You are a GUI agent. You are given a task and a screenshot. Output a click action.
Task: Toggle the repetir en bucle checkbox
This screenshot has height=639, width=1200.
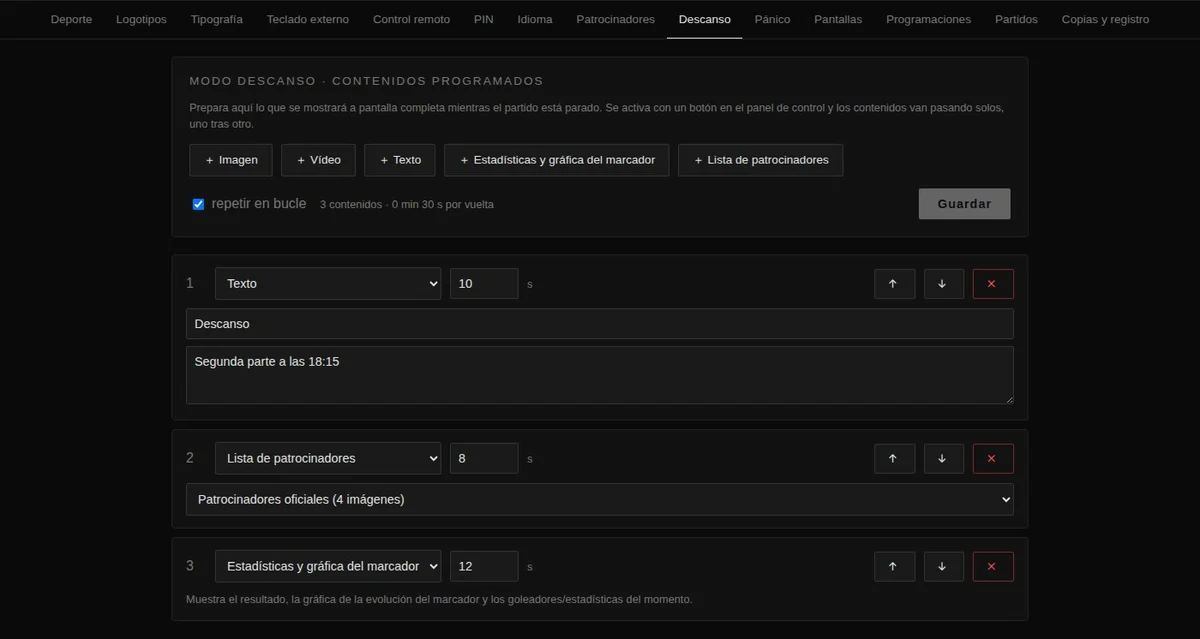198,204
